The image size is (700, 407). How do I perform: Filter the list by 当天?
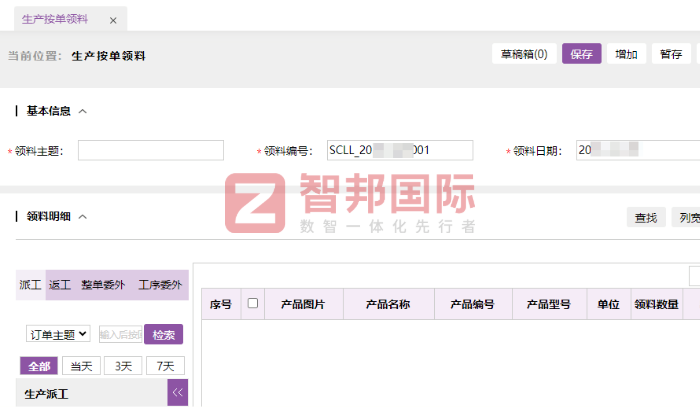(81, 366)
